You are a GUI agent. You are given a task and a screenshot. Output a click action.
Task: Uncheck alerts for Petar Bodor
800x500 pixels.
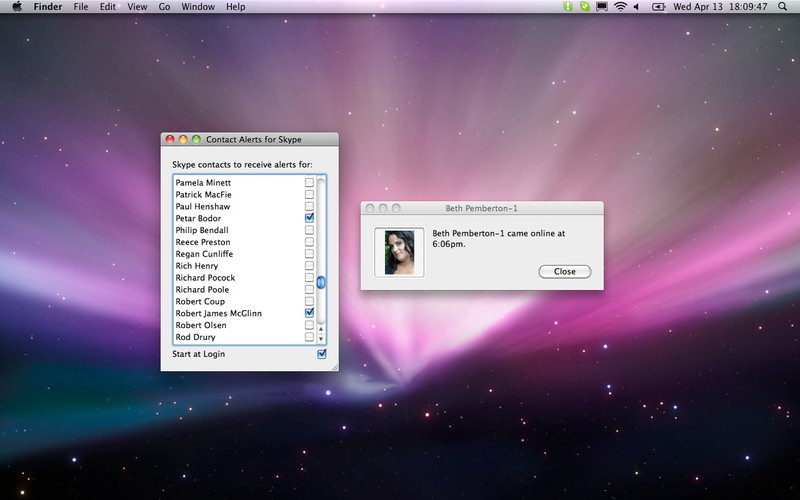click(309, 218)
